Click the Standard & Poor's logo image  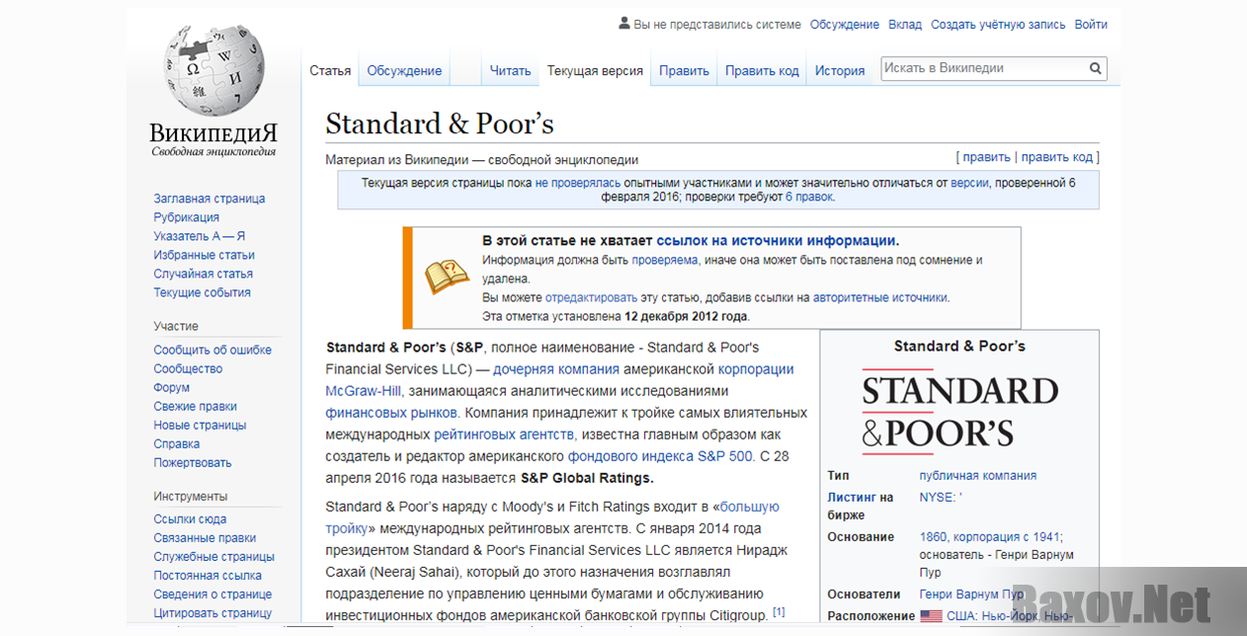pos(959,412)
